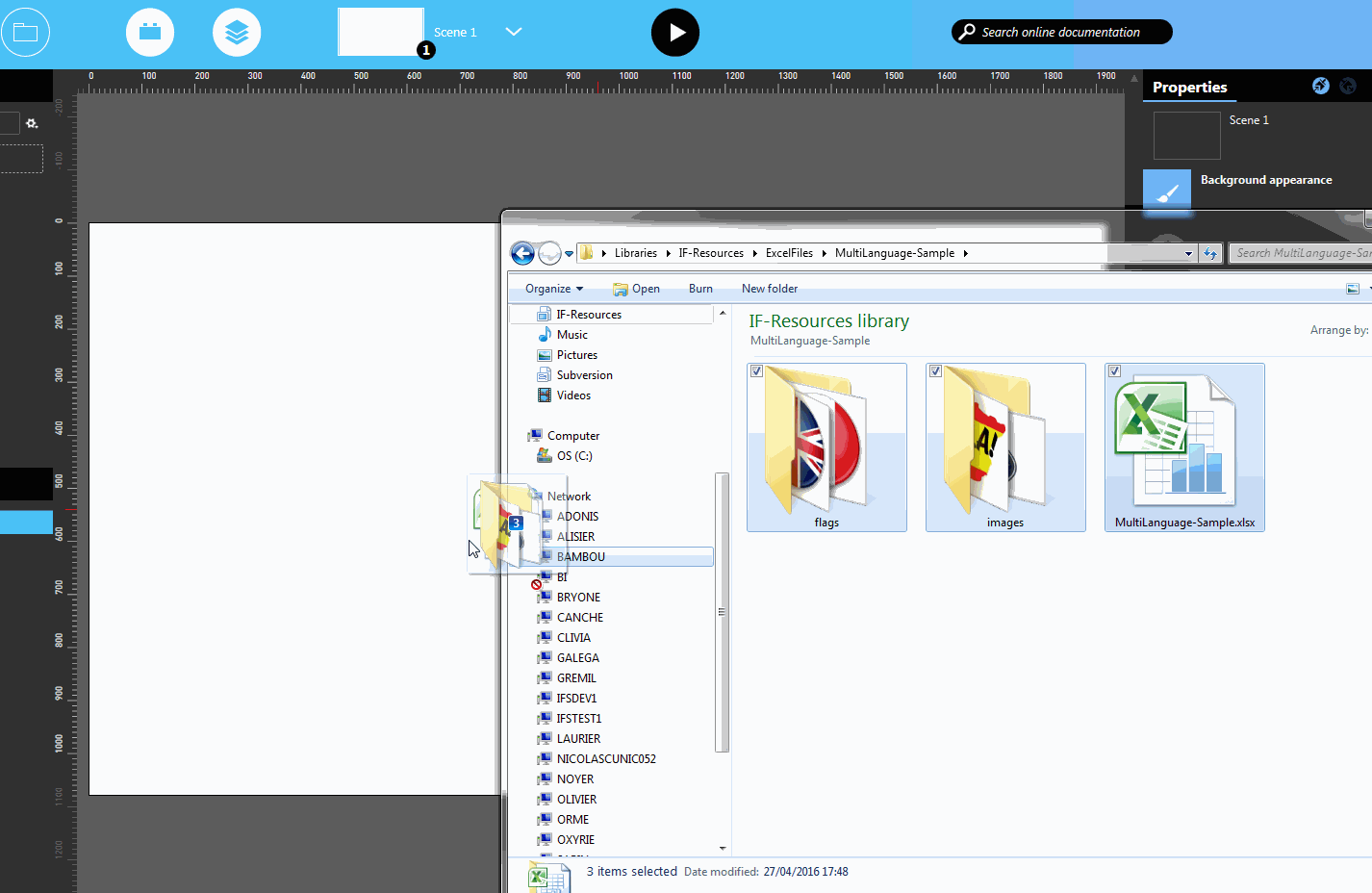Click the folder icon in the top bar
Viewport: 1372px width, 893px height.
pos(25,33)
